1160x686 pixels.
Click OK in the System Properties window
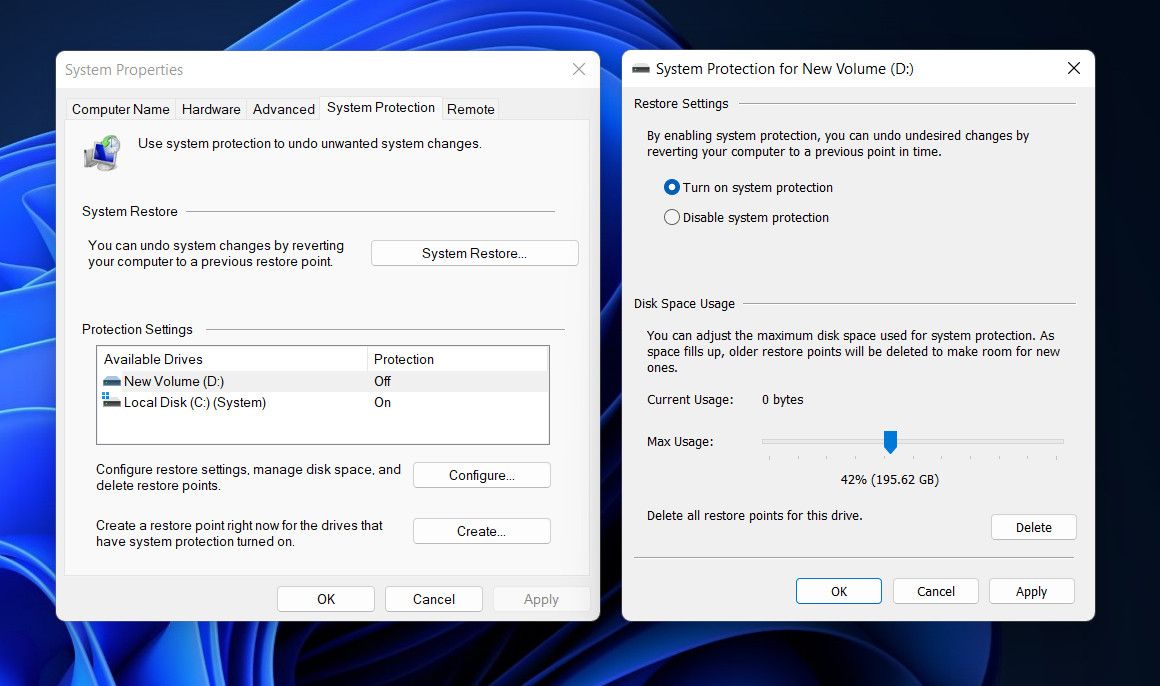(x=326, y=599)
